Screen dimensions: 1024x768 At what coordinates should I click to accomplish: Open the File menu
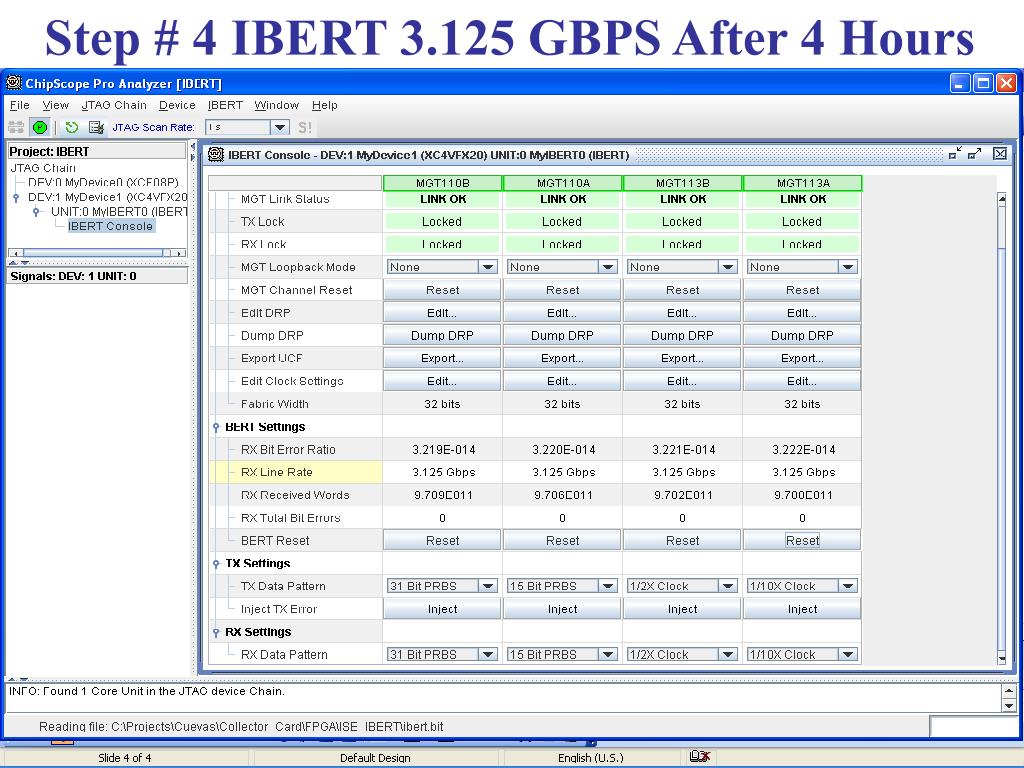point(20,105)
